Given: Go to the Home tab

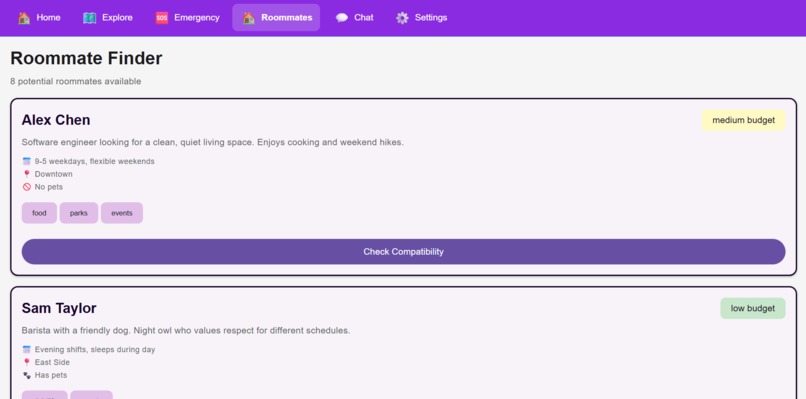Looking at the screenshot, I should [39, 17].
